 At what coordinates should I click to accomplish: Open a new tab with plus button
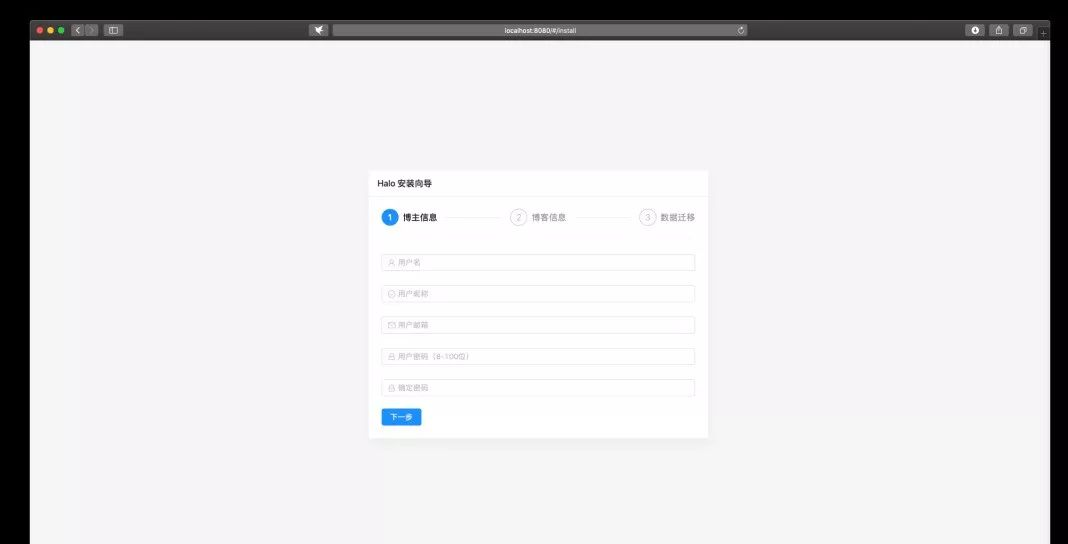(1043, 33)
